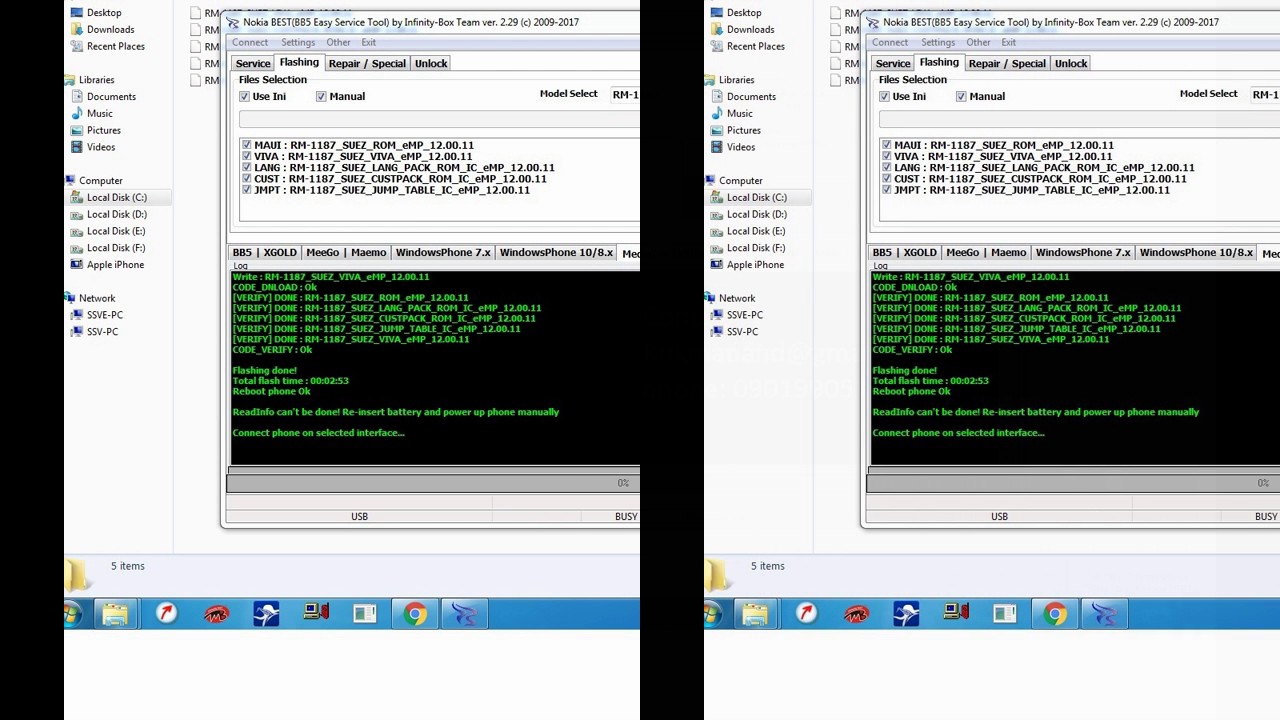
Task: Click the Local Disk (E:) drive icon, right sidebar
Action: point(717,231)
